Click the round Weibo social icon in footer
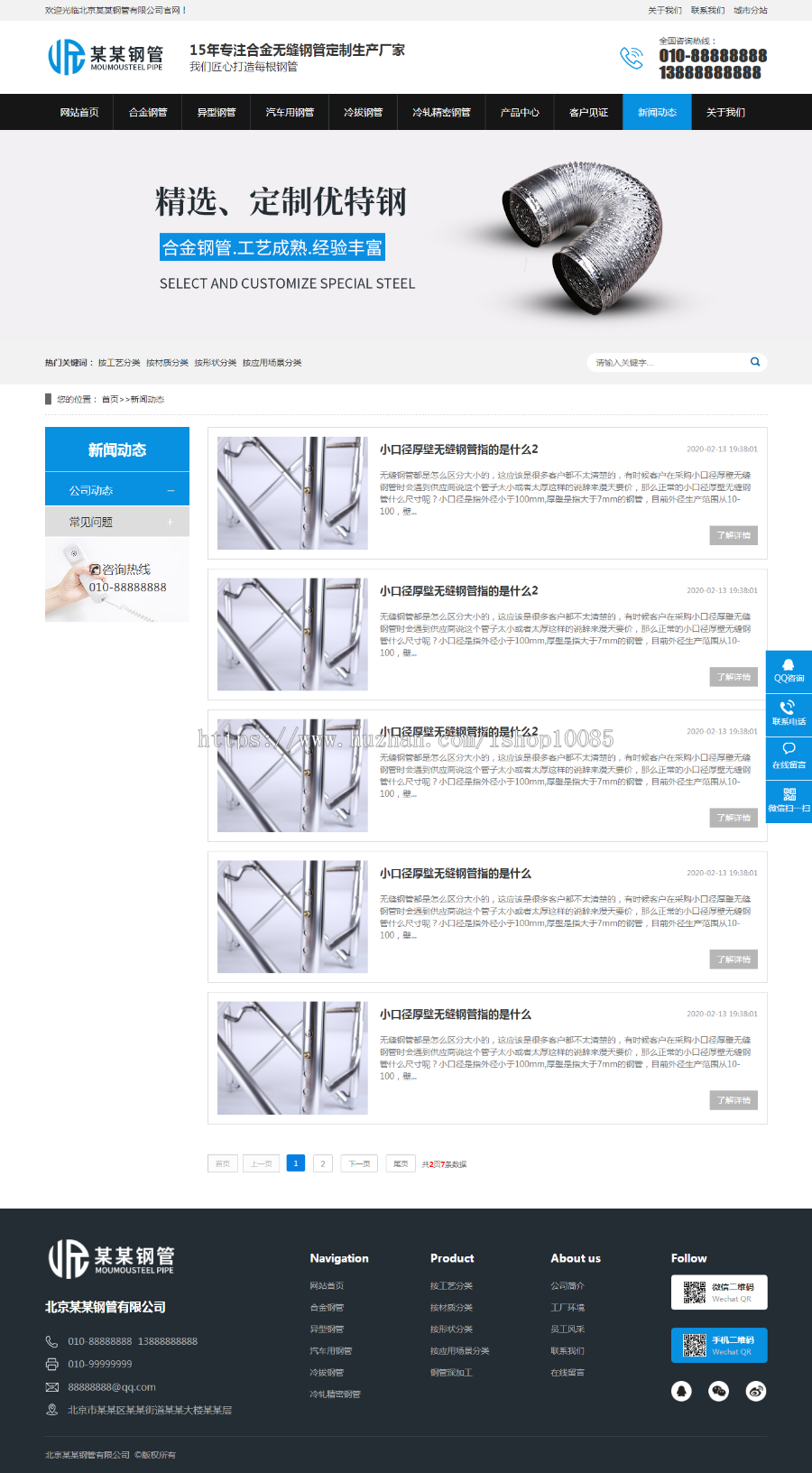This screenshot has height=1473, width=812. point(756,1391)
